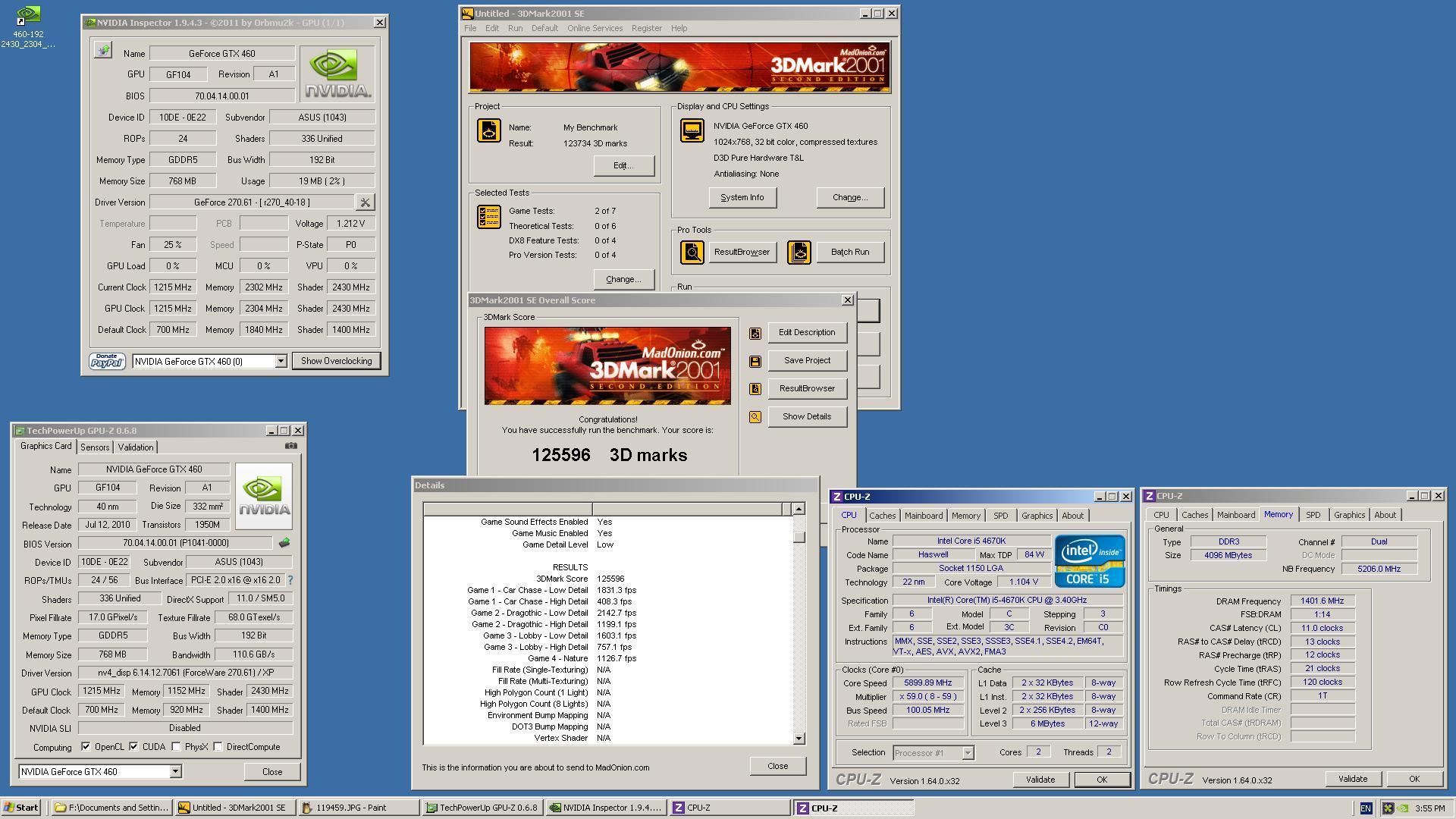This screenshot has height=819, width=1456.
Task: Toggle the PhysX checkbox in GPU-Z
Action: coord(176,747)
